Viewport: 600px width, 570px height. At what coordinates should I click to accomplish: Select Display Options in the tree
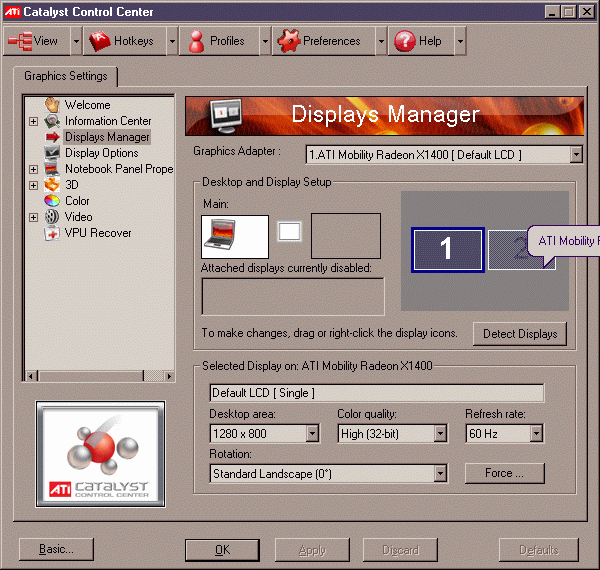click(102, 153)
